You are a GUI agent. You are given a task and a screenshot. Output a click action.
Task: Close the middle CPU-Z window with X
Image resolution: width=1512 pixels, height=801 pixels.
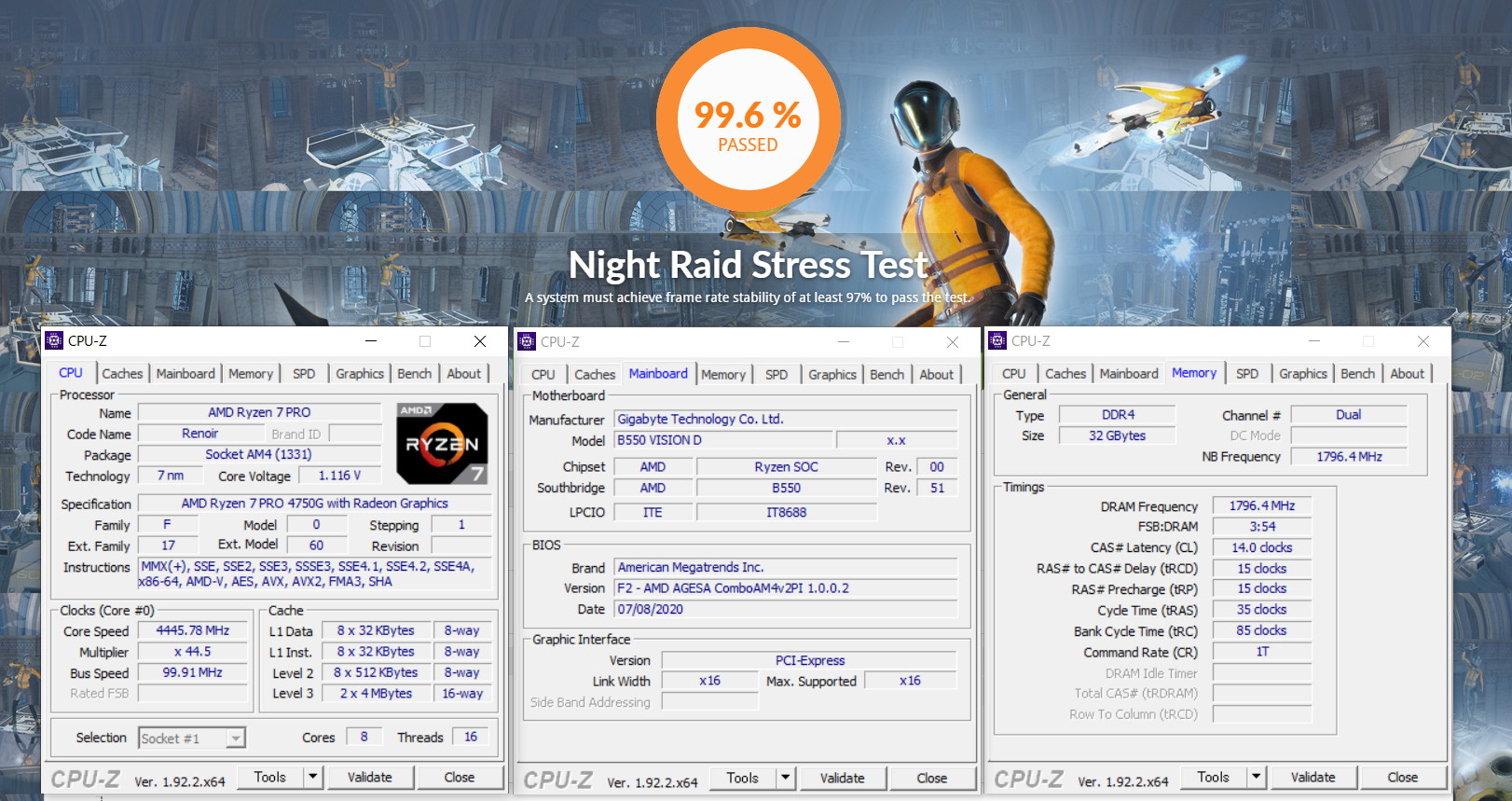pyautogui.click(x=953, y=342)
